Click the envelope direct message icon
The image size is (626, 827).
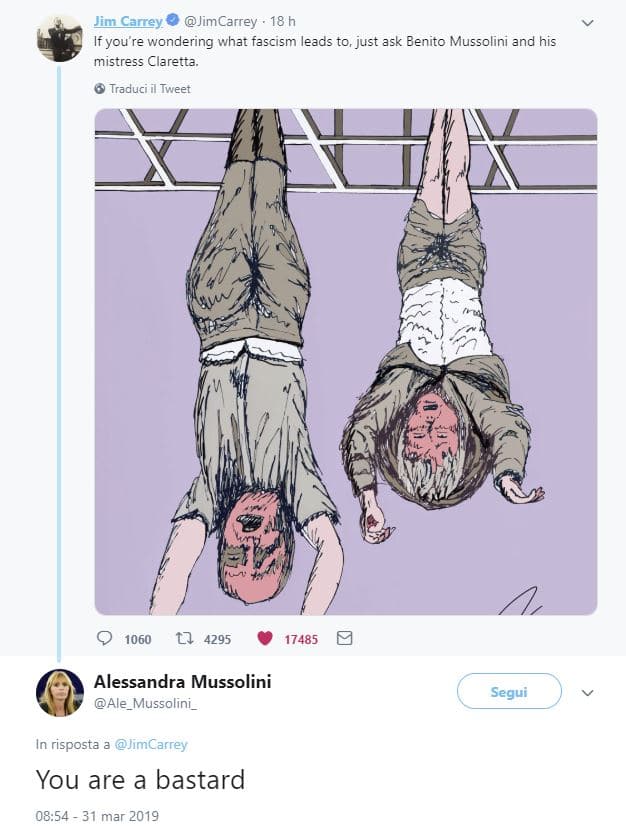[344, 638]
